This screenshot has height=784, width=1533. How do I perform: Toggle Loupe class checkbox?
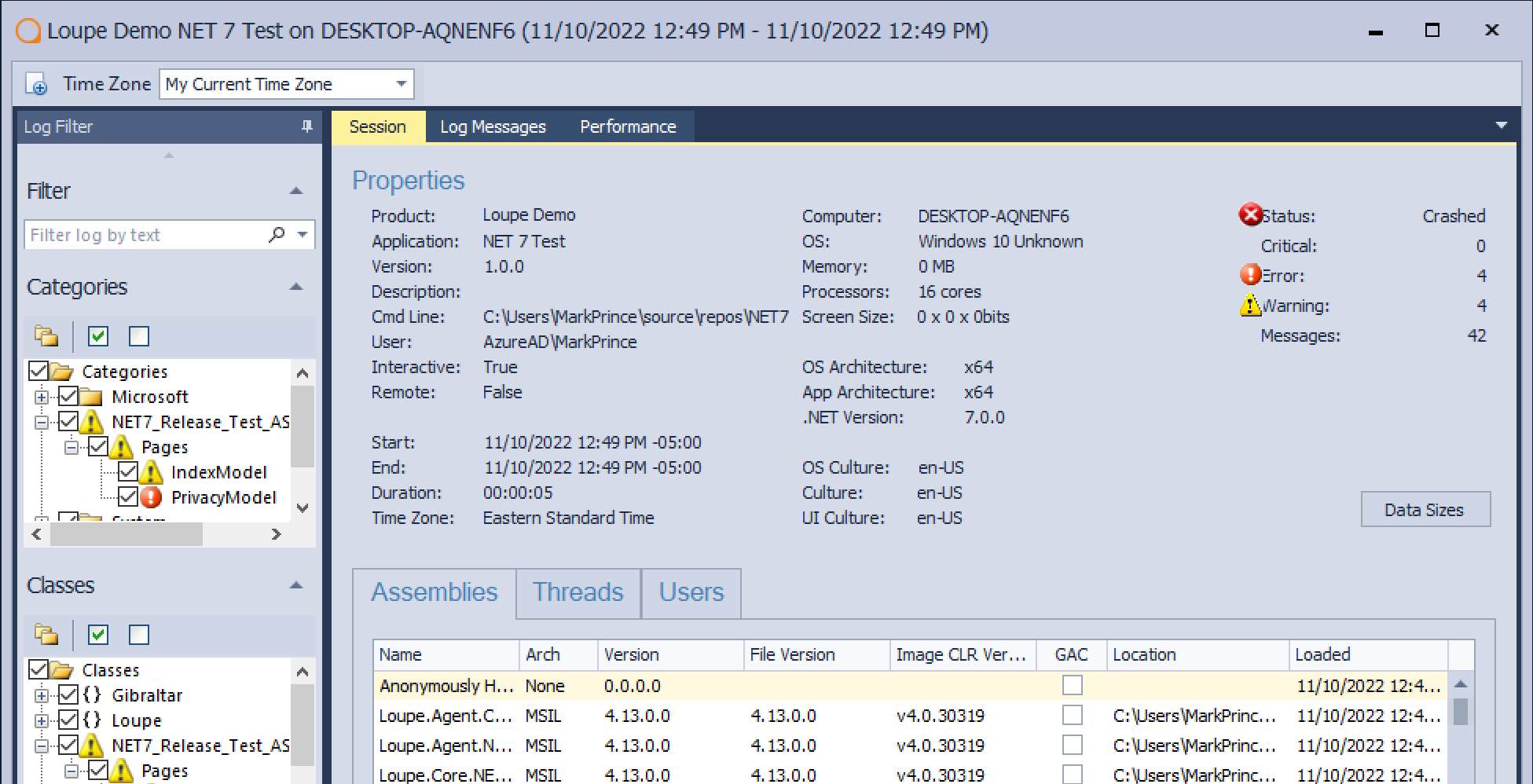click(68, 720)
